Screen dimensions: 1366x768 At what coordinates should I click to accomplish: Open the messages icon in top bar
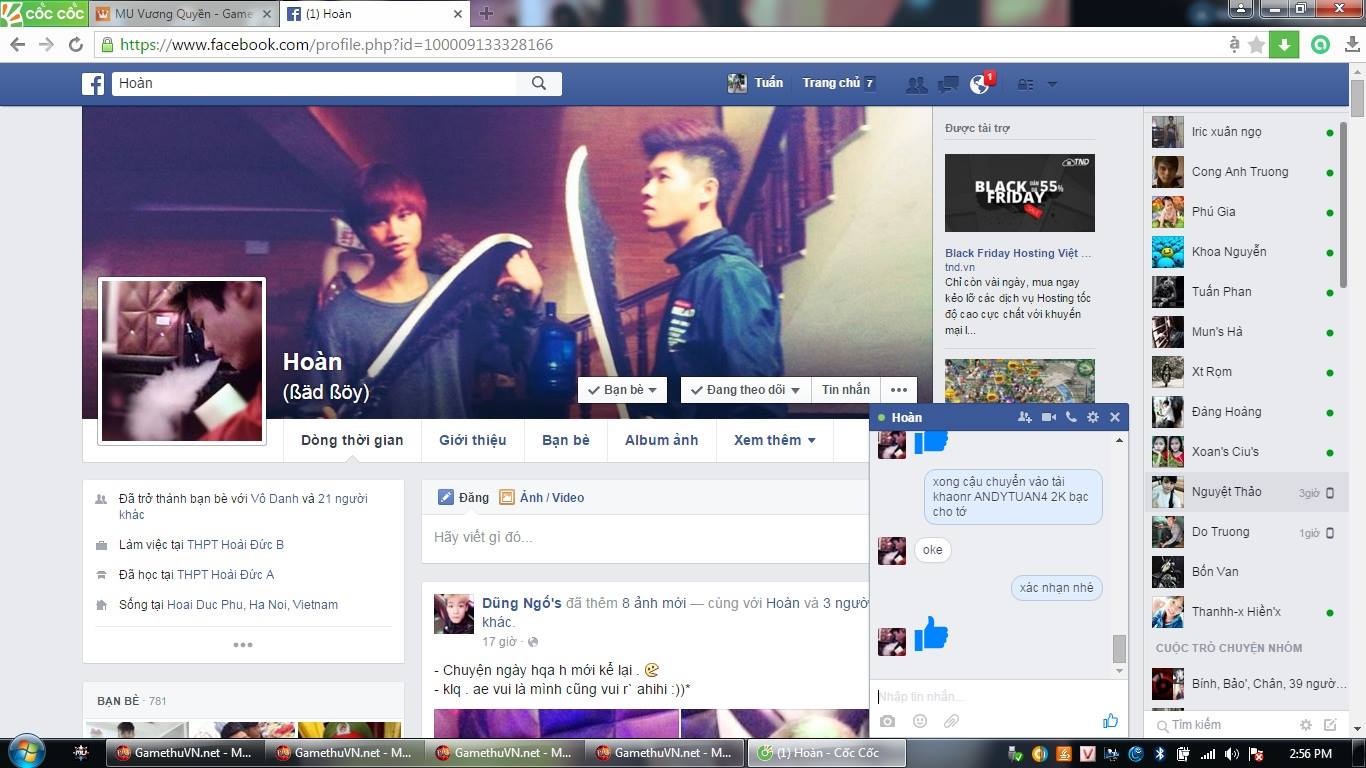coord(948,84)
